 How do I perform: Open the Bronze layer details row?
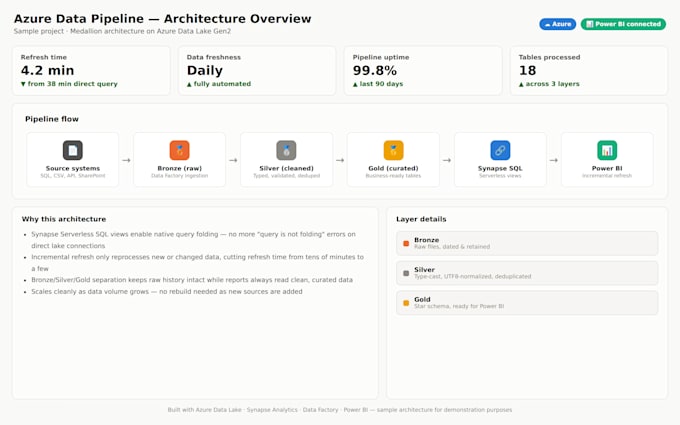coord(527,243)
